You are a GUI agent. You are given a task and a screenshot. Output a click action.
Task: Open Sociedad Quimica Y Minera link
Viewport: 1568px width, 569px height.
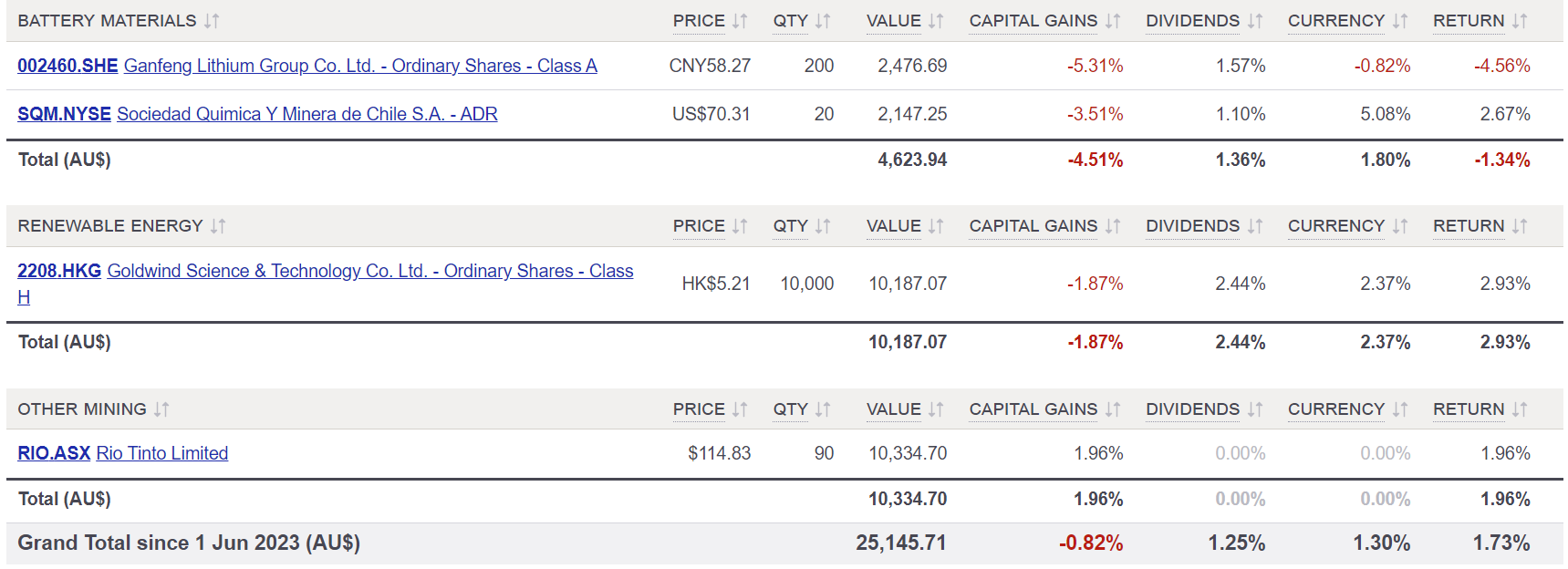[x=306, y=114]
